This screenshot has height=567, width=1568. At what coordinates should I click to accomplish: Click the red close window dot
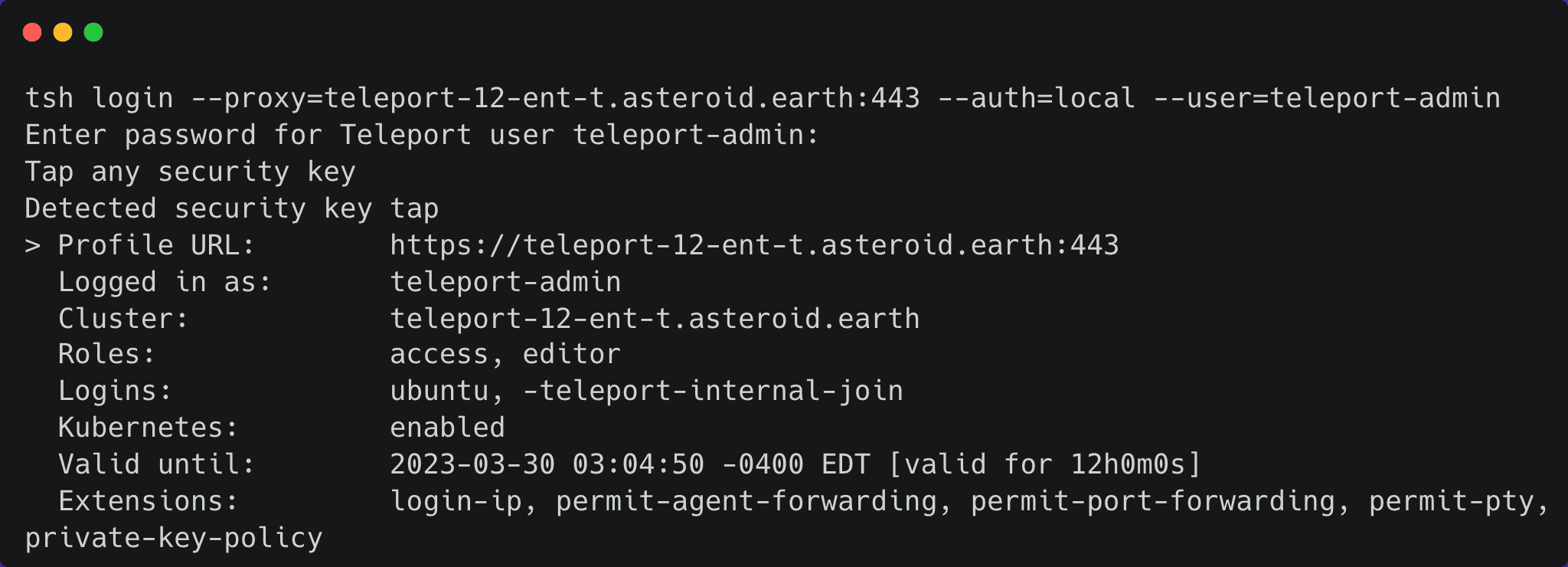point(32,32)
